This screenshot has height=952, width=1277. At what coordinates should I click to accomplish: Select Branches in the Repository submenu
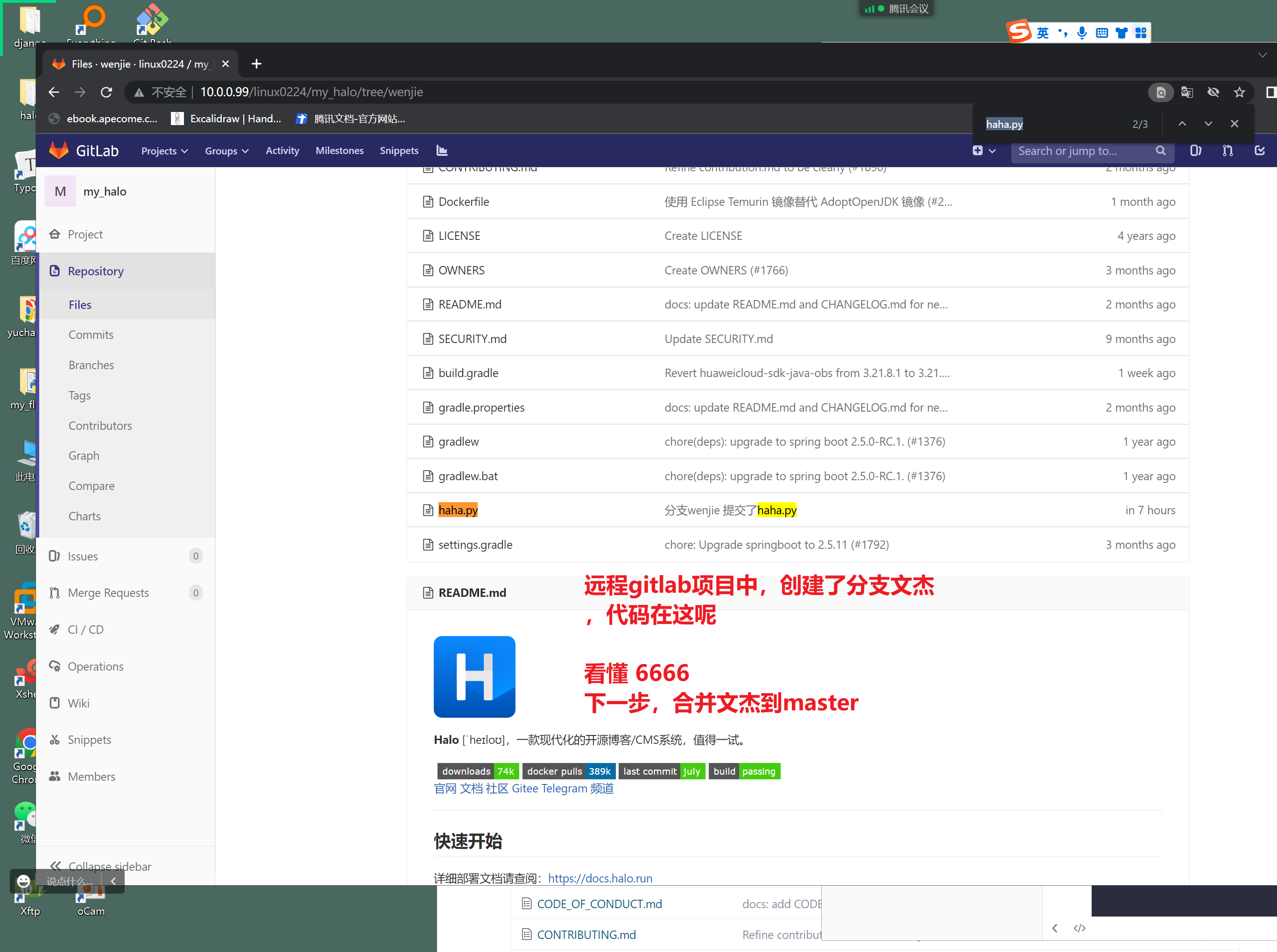click(91, 365)
